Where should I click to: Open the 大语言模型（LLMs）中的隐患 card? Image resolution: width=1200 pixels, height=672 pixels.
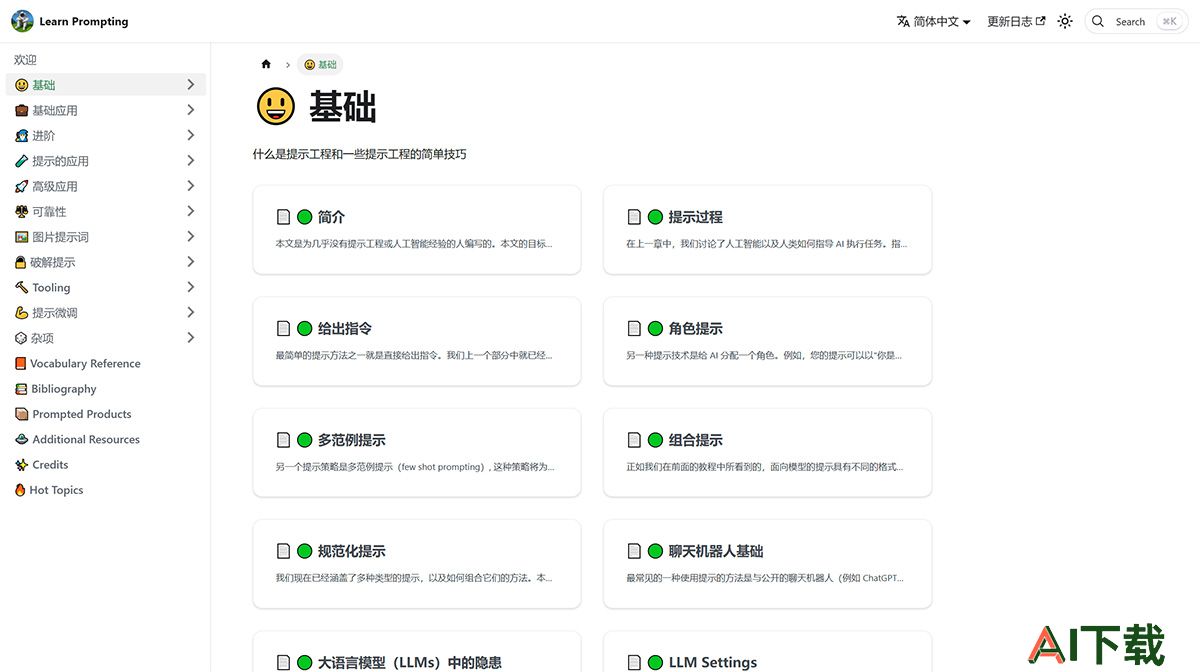417,652
